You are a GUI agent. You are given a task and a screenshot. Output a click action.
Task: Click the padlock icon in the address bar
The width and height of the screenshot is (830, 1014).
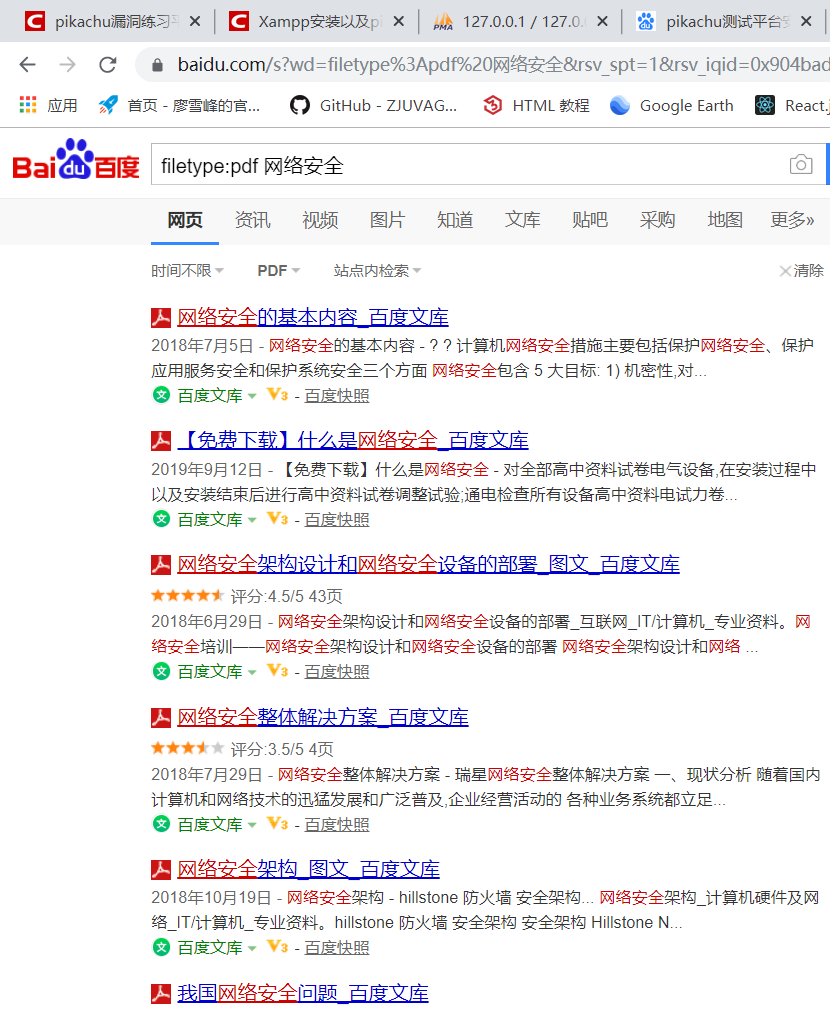[157, 65]
